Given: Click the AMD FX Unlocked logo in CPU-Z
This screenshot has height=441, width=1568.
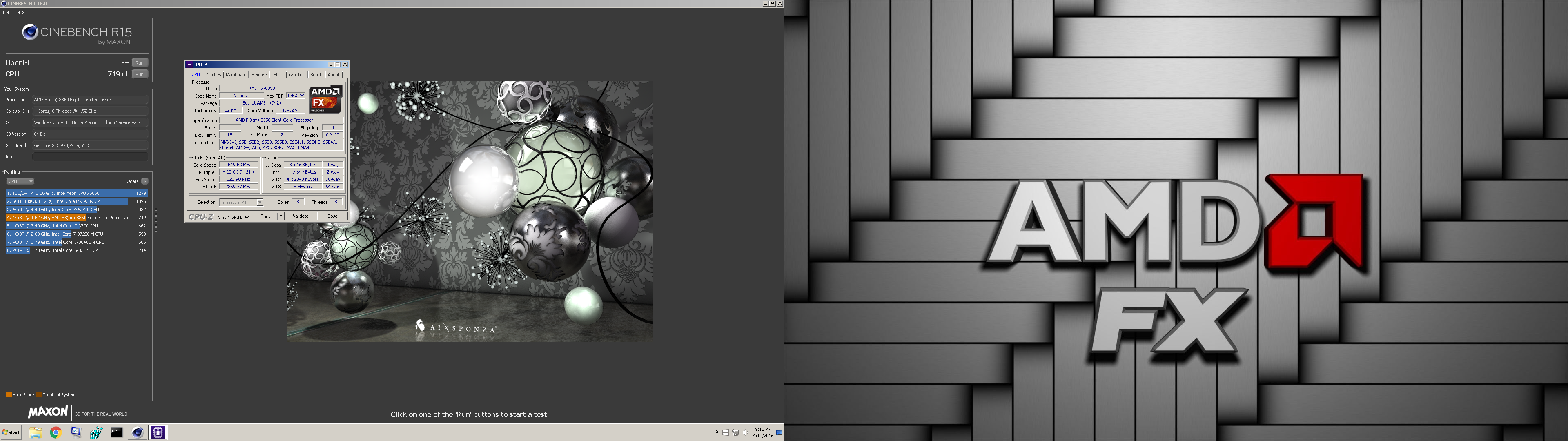Looking at the screenshot, I should click(x=326, y=99).
